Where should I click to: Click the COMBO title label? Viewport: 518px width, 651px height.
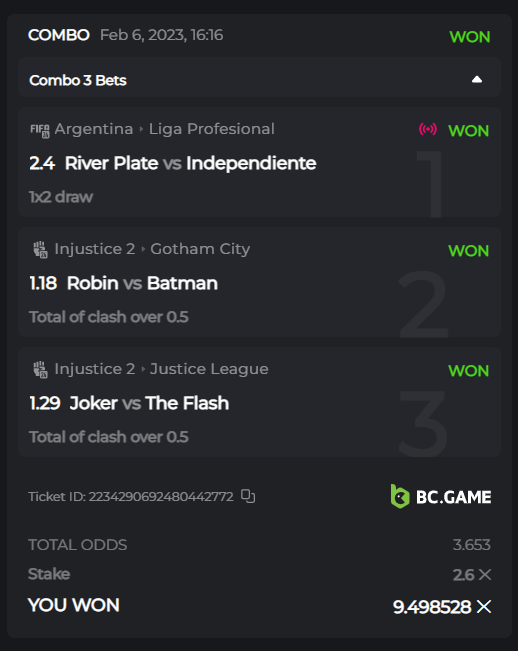pos(59,35)
